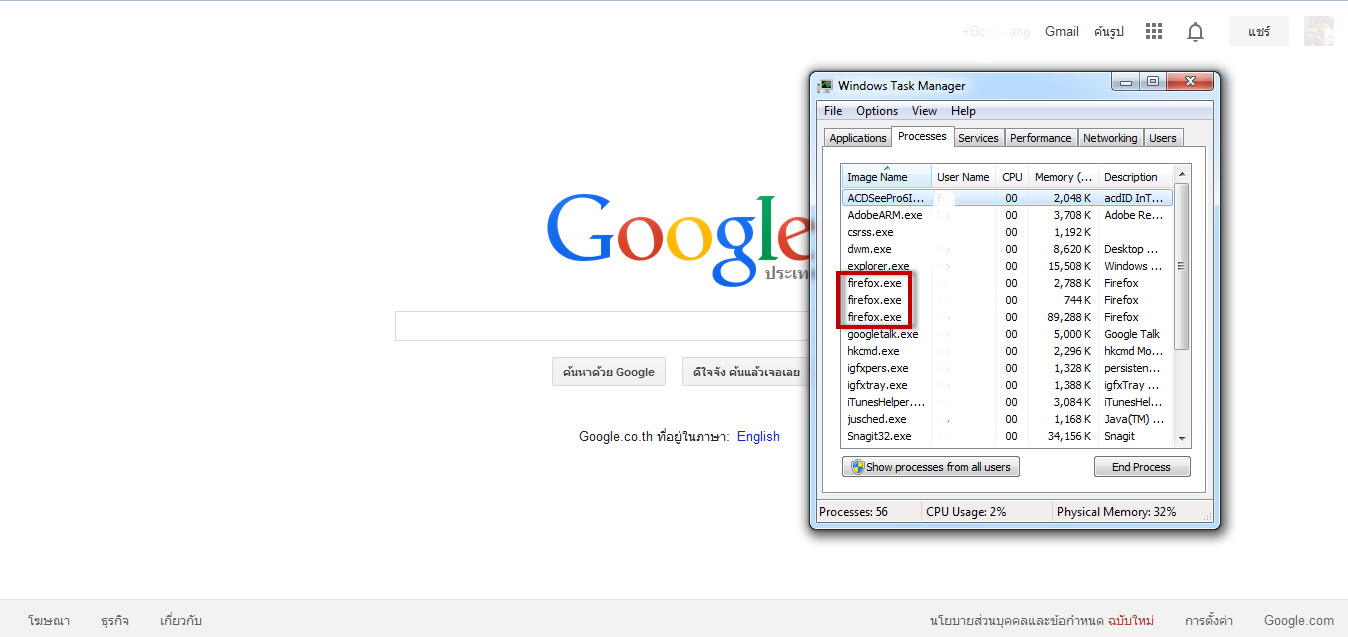Screen dimensions: 1348x637
Task: Switch to the Services tab
Action: pyautogui.click(x=978, y=138)
